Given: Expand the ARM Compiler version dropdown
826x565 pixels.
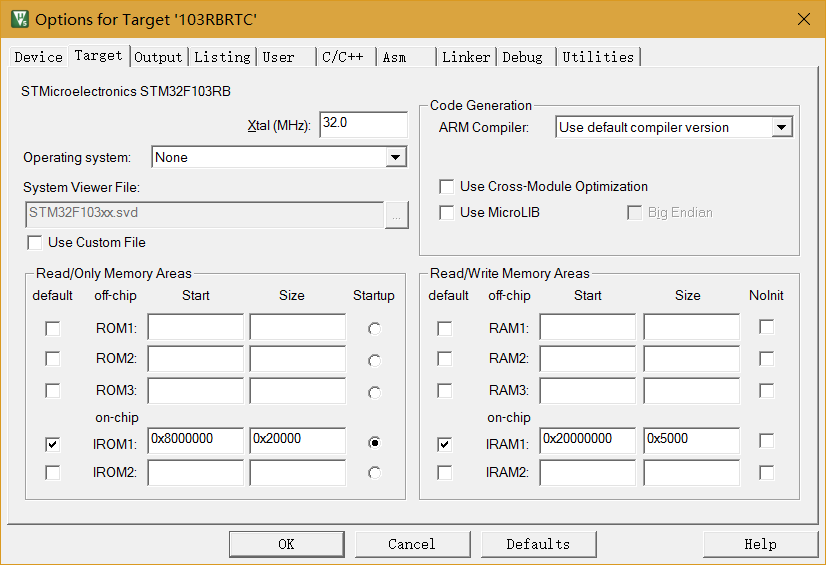Looking at the screenshot, I should pos(782,127).
